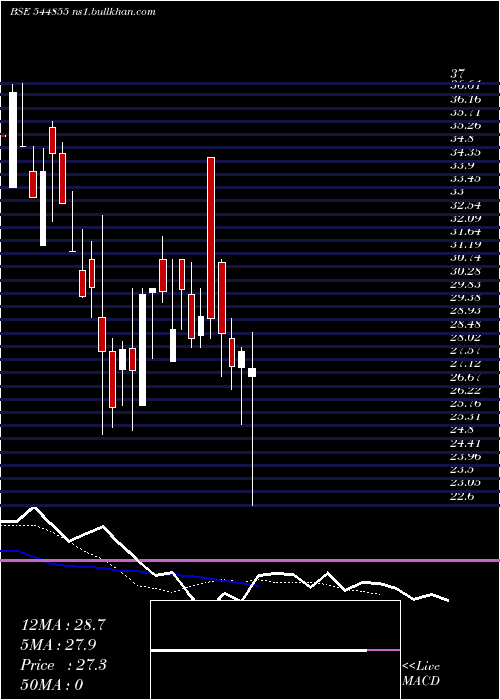Viewport: 500px width, 700px height.
Task: Click the 31.19 price axis label
Action: coord(465,245)
